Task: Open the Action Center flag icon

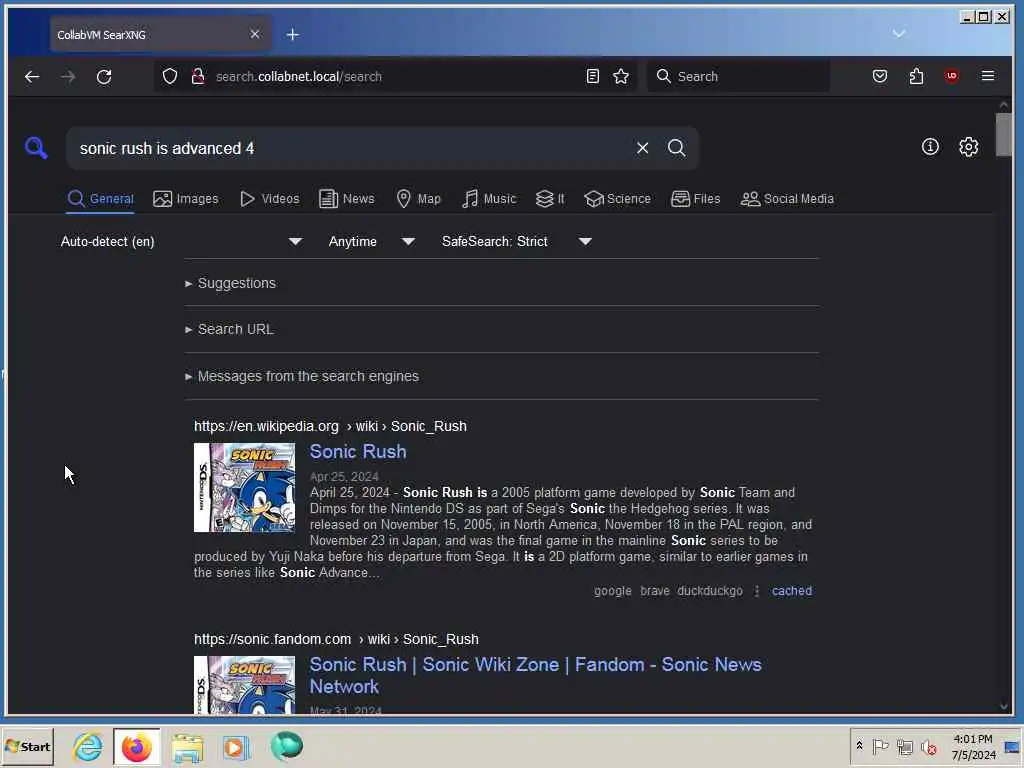Action: coord(880,746)
